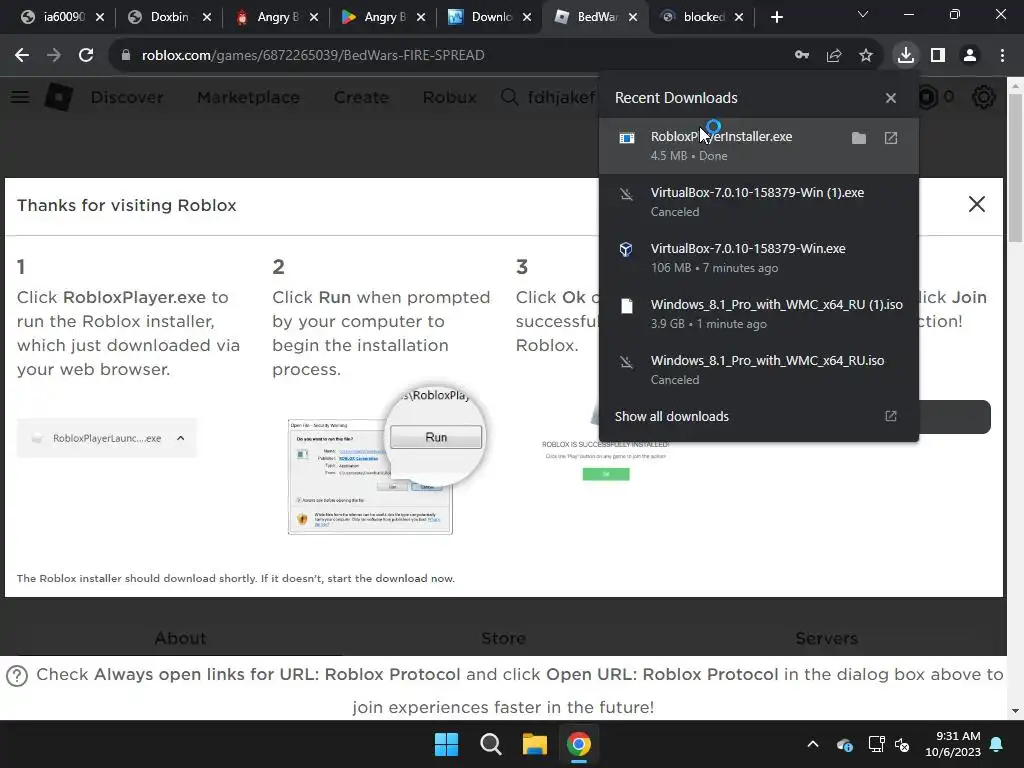Viewport: 1024px width, 768px height.
Task: Open the taskbar clock and date
Action: pos(953,744)
